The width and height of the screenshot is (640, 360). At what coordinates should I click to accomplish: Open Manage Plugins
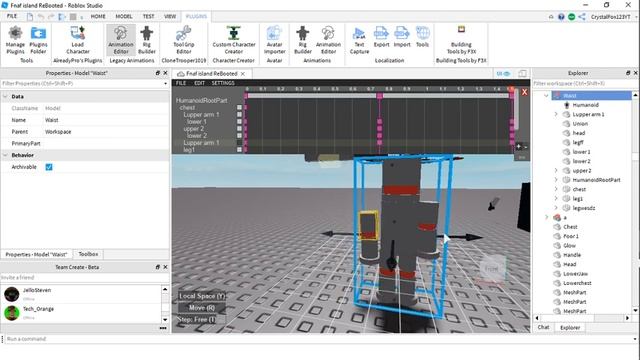(x=15, y=40)
